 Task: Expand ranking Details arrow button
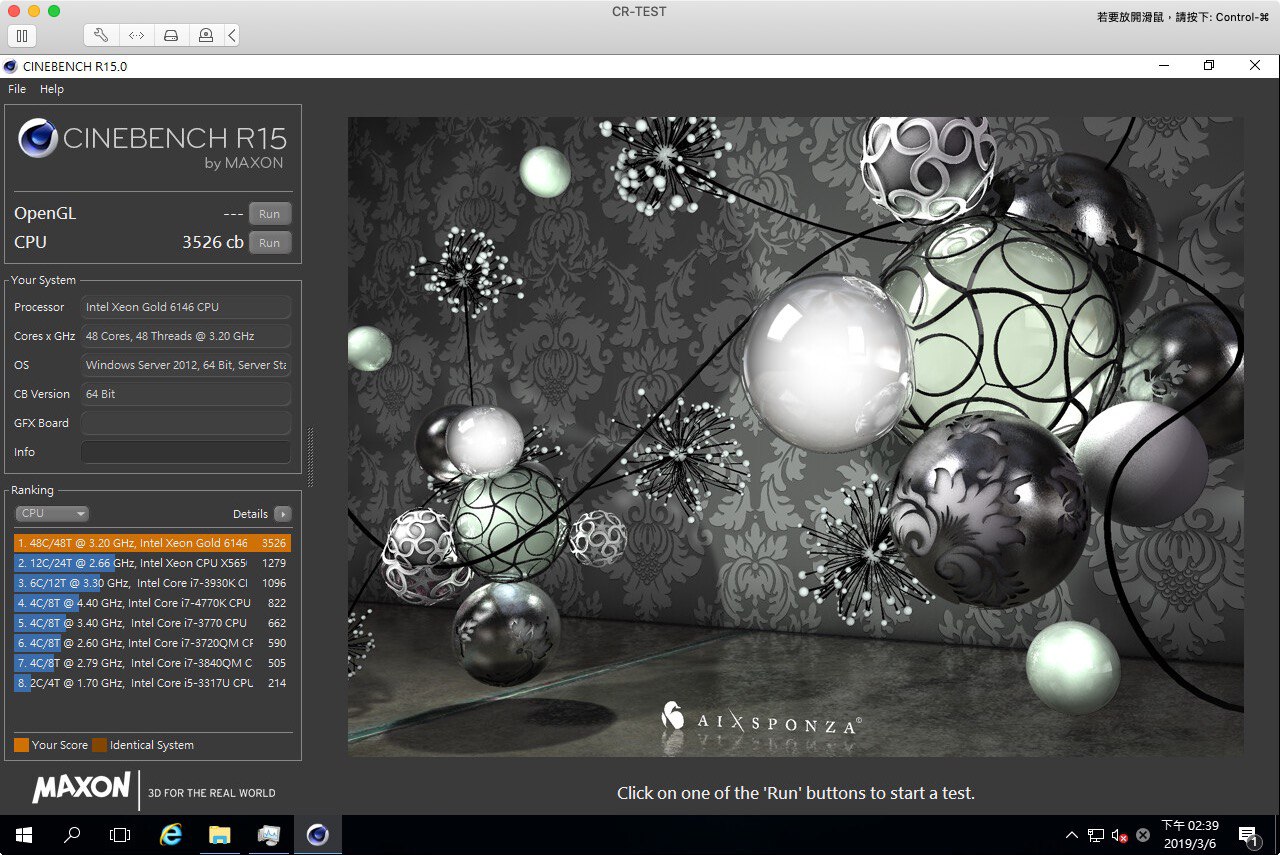click(283, 514)
